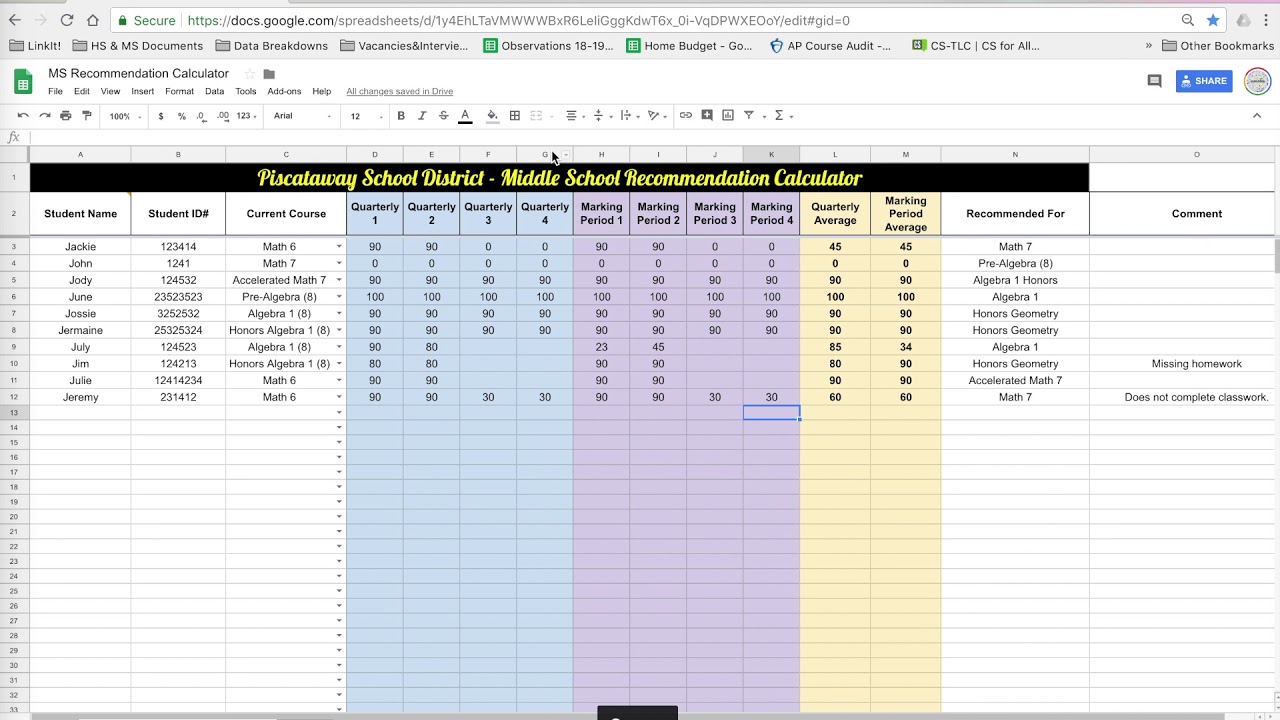Screen dimensions: 1280x720
Task: Select column L header
Action: (x=835, y=154)
